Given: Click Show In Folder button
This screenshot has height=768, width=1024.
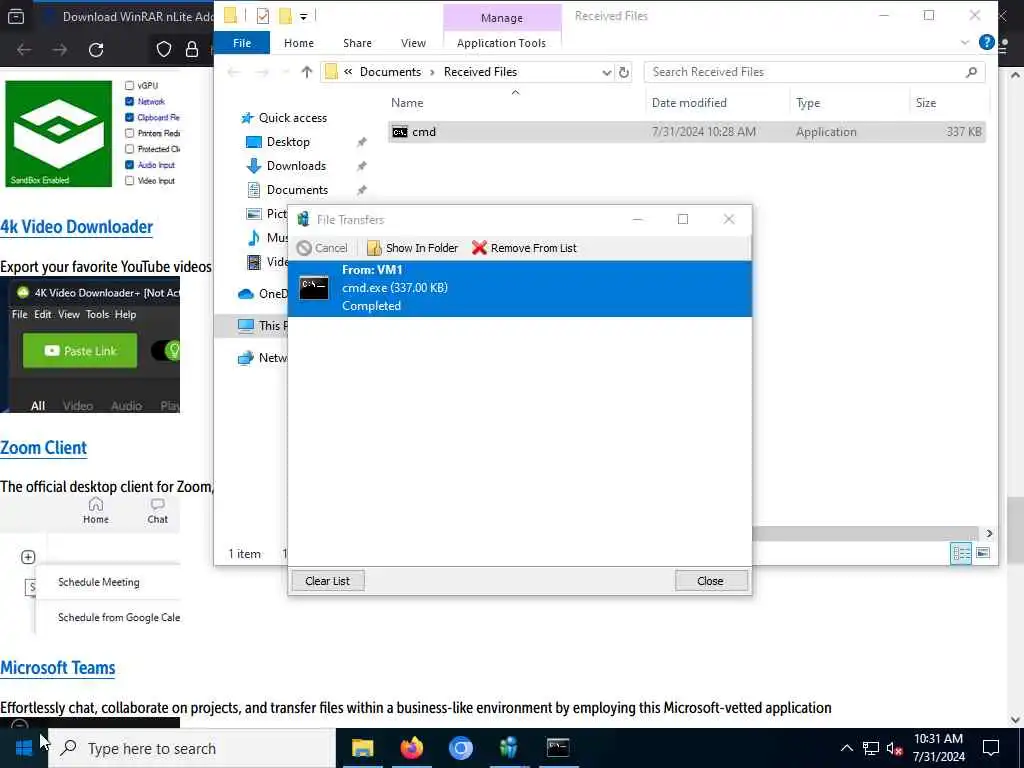Looking at the screenshot, I should pyautogui.click(x=412, y=248).
